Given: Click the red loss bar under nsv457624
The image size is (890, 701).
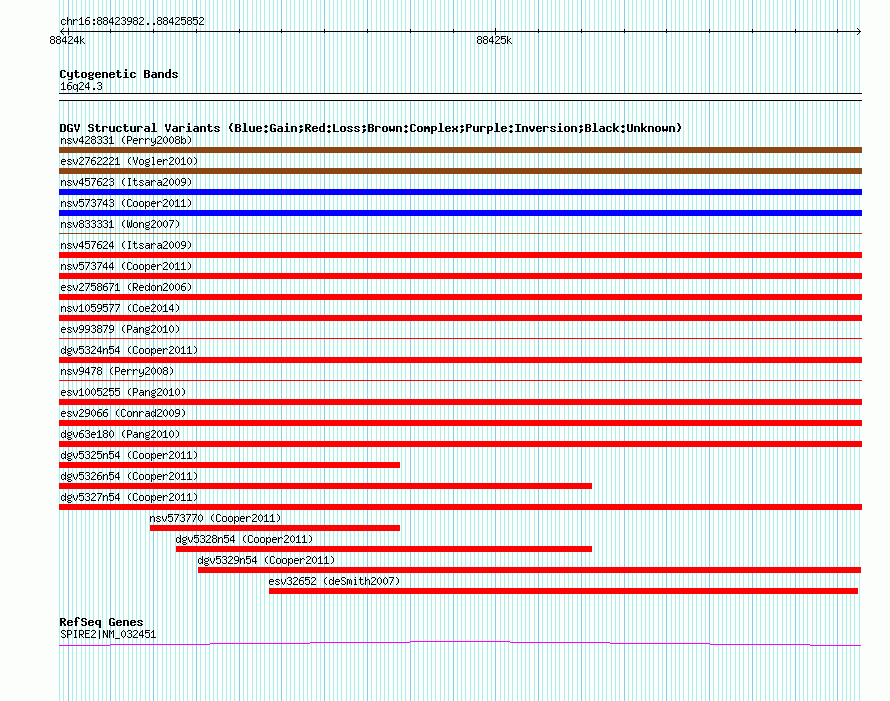Looking at the screenshot, I should click(460, 255).
